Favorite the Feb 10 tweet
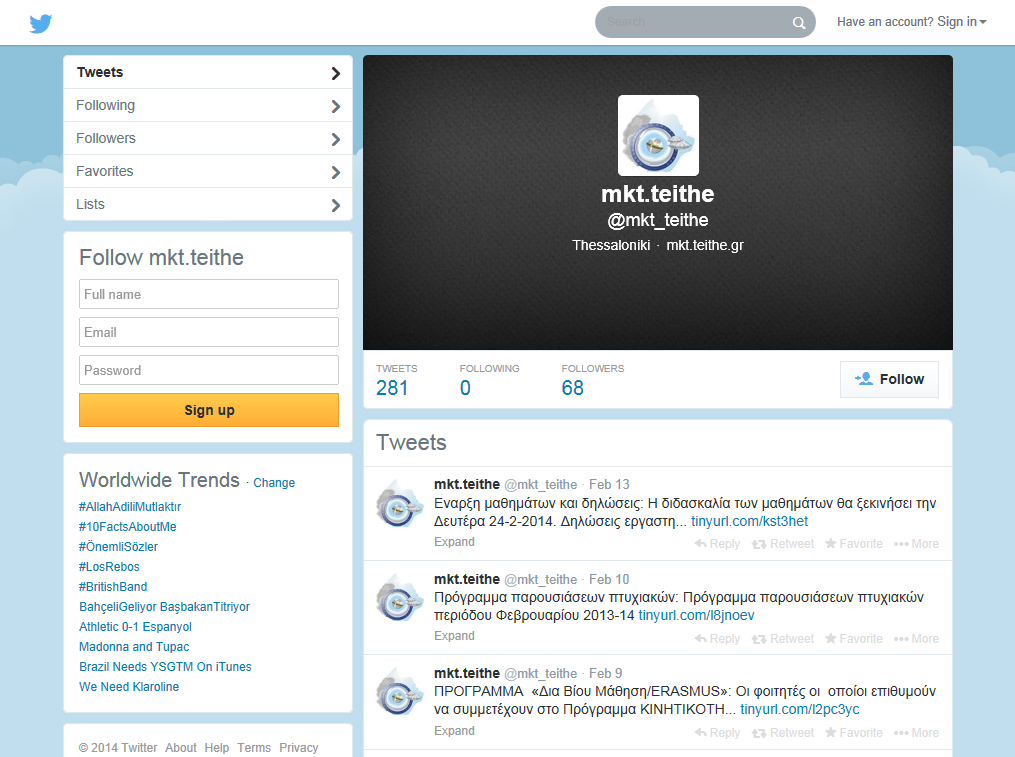The width and height of the screenshot is (1015, 757). (x=854, y=638)
